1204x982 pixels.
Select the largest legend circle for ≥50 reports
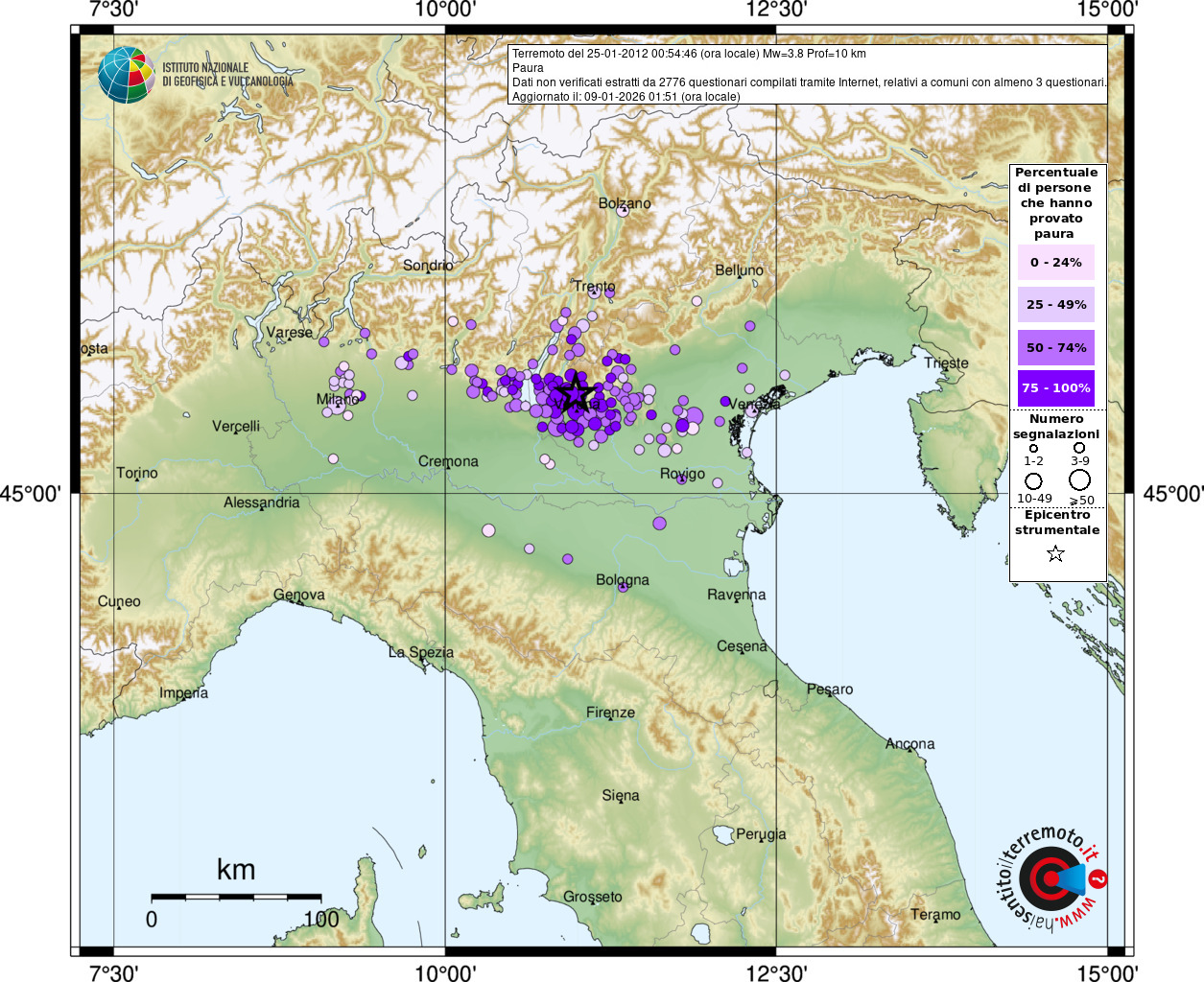coord(1079,479)
